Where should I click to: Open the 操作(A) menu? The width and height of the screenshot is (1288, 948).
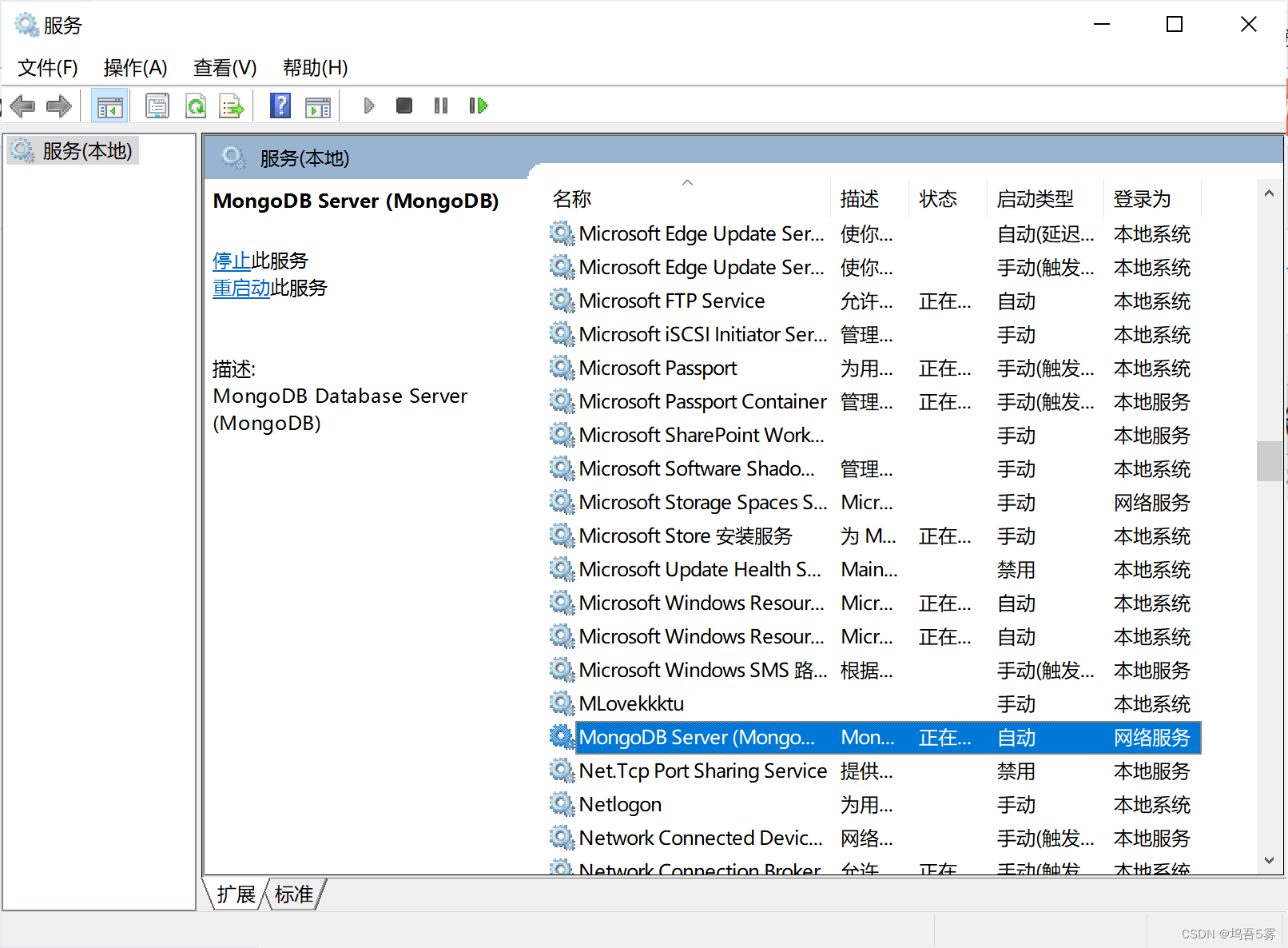point(136,68)
